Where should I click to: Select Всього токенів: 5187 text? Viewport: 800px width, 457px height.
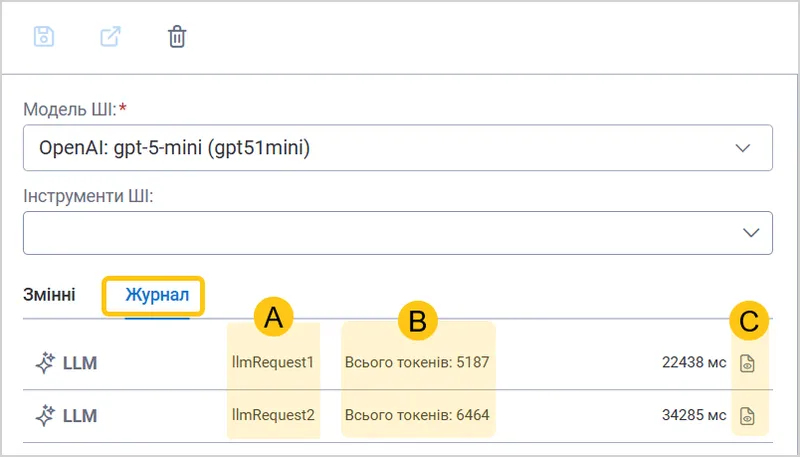[x=417, y=363]
